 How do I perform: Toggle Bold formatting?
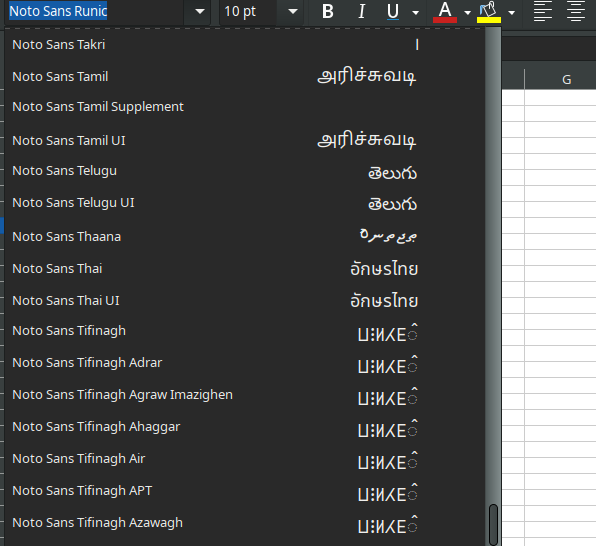328,11
